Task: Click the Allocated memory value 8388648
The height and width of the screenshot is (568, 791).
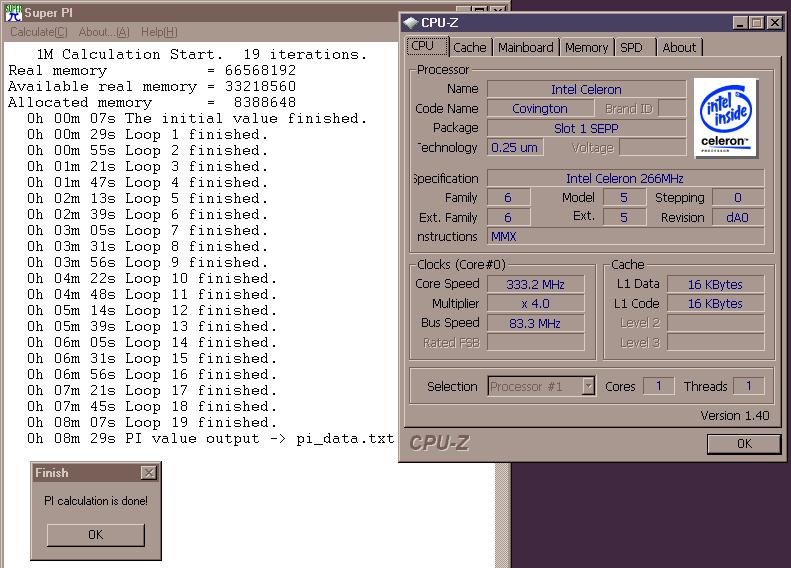Action: 265,102
